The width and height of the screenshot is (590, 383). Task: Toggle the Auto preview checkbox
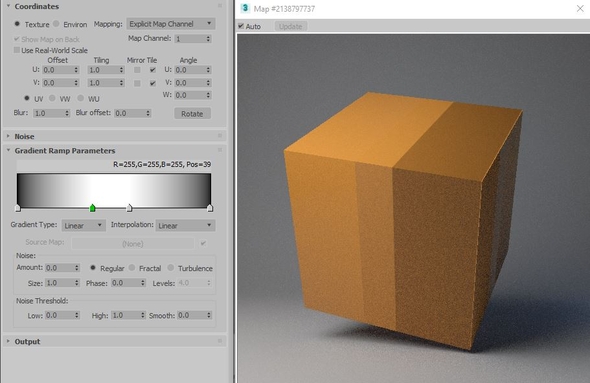(241, 26)
